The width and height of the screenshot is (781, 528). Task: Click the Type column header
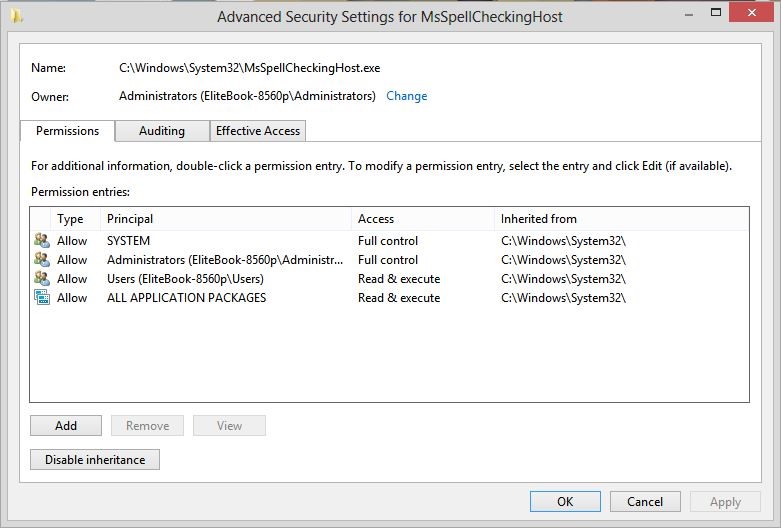[76, 219]
